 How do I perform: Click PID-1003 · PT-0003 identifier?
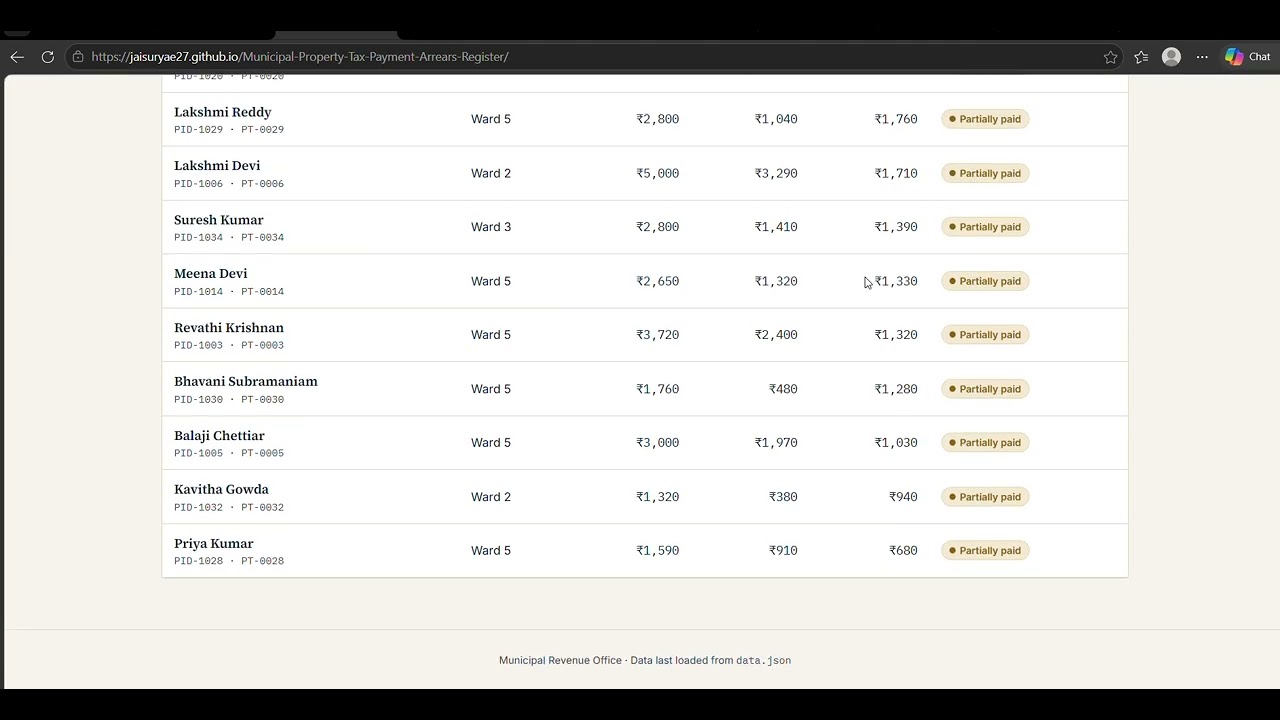click(229, 346)
